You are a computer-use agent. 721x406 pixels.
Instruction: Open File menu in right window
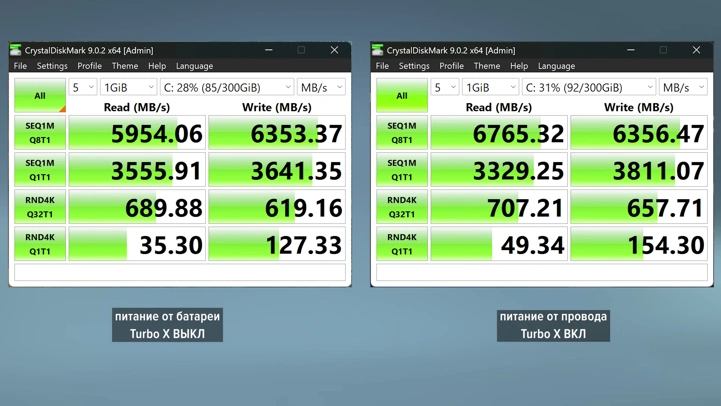(382, 66)
